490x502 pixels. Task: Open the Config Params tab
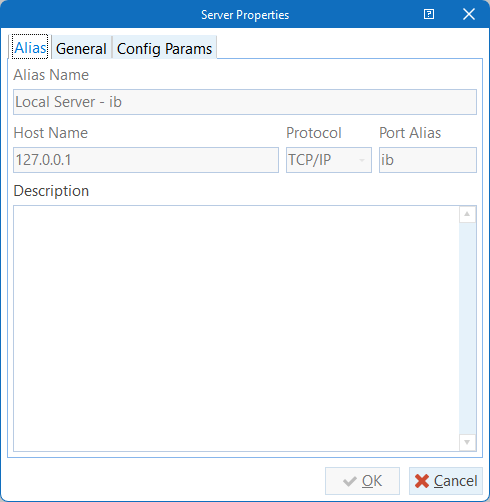point(164,49)
